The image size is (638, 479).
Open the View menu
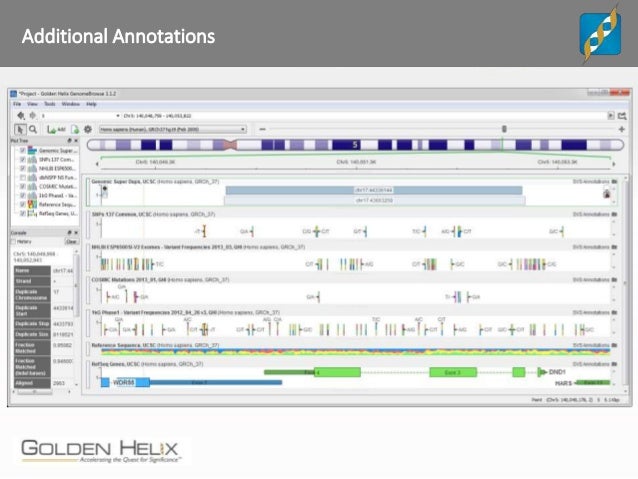click(x=32, y=104)
